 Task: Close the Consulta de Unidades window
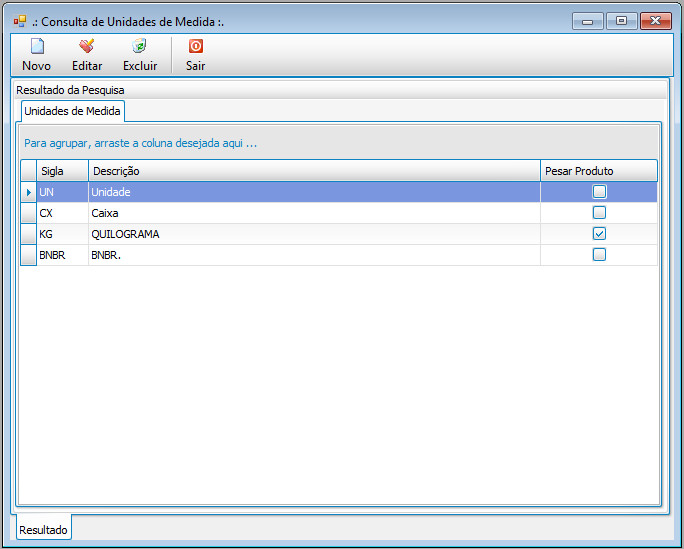pyautogui.click(x=655, y=21)
